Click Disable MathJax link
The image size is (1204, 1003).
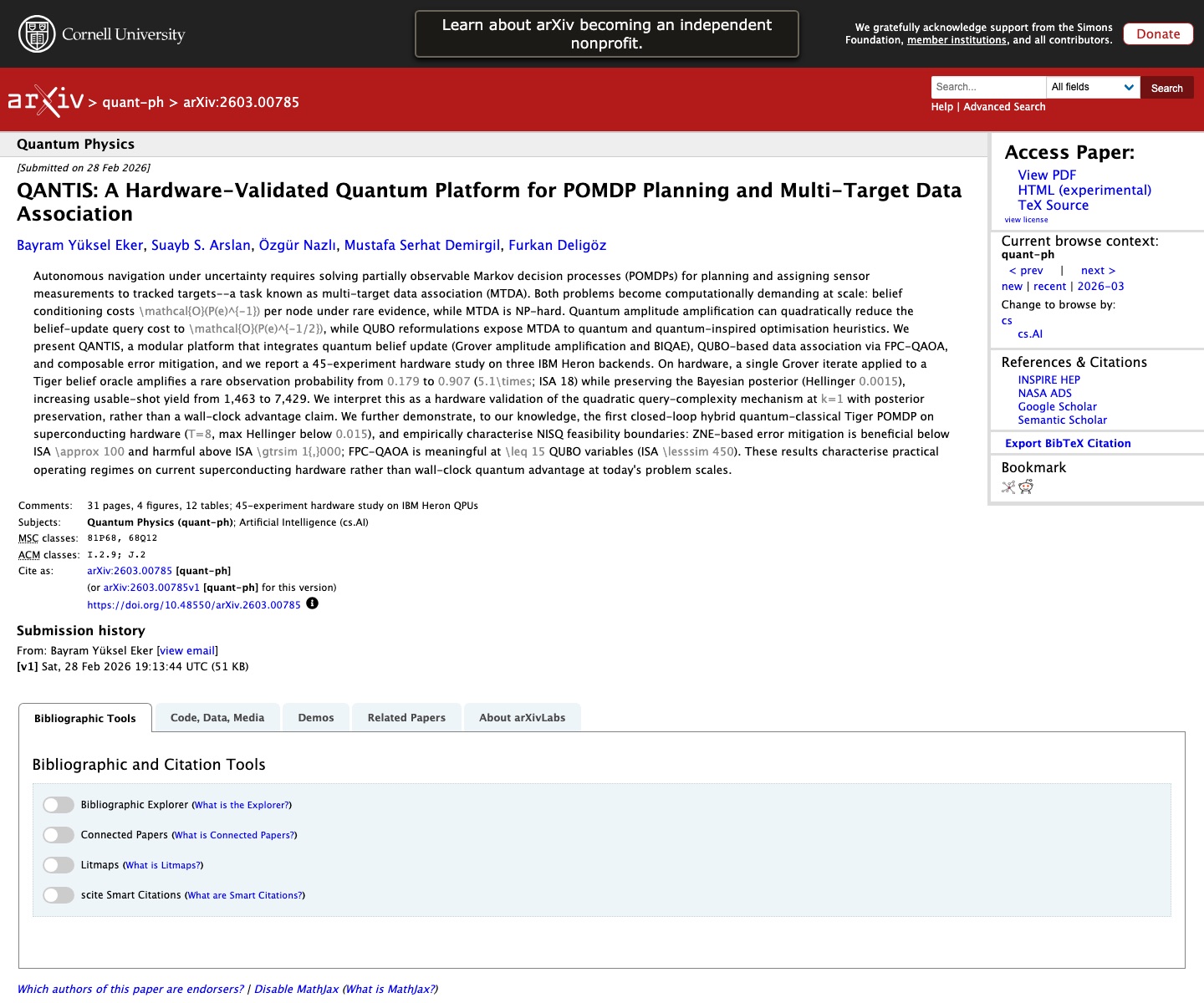click(x=296, y=989)
